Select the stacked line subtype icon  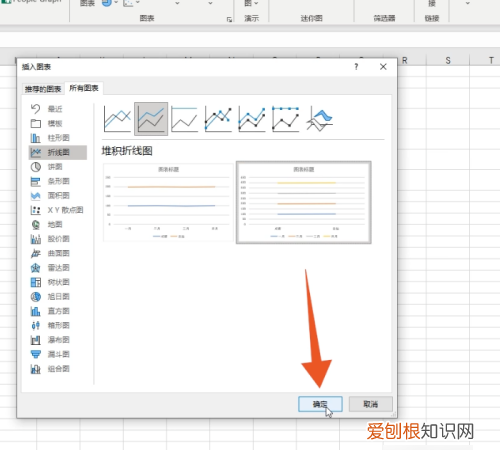(x=151, y=119)
